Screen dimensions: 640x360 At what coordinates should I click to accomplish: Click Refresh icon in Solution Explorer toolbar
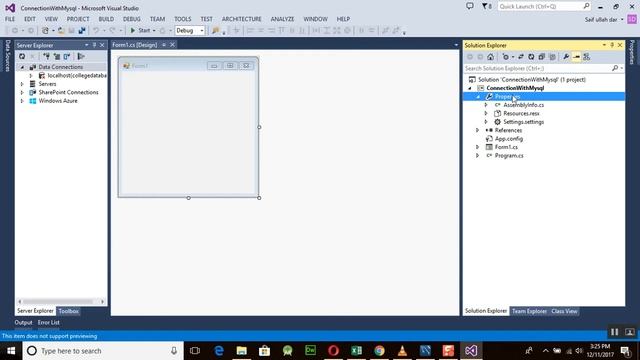point(531,57)
